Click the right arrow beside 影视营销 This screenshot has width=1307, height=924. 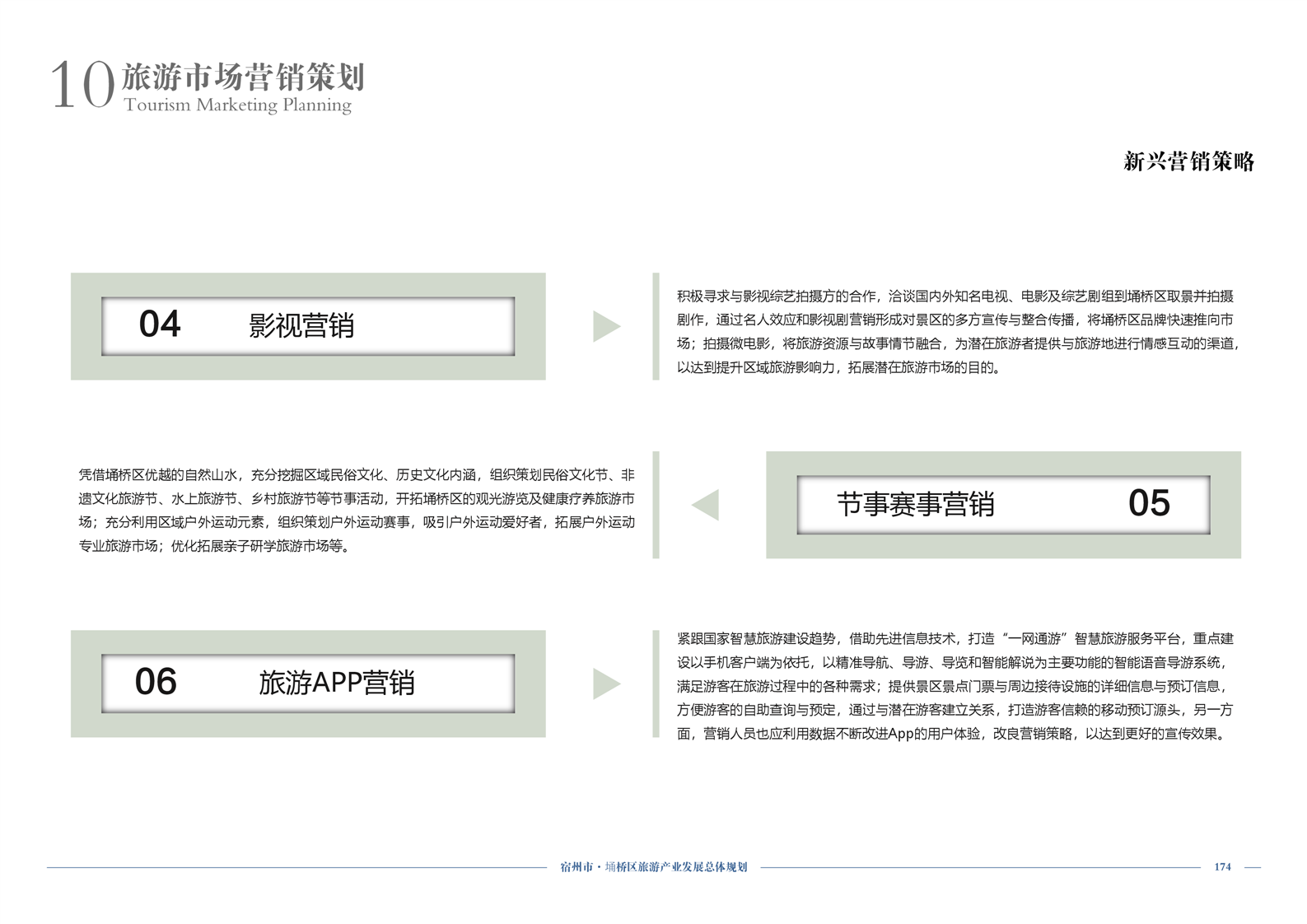606,327
